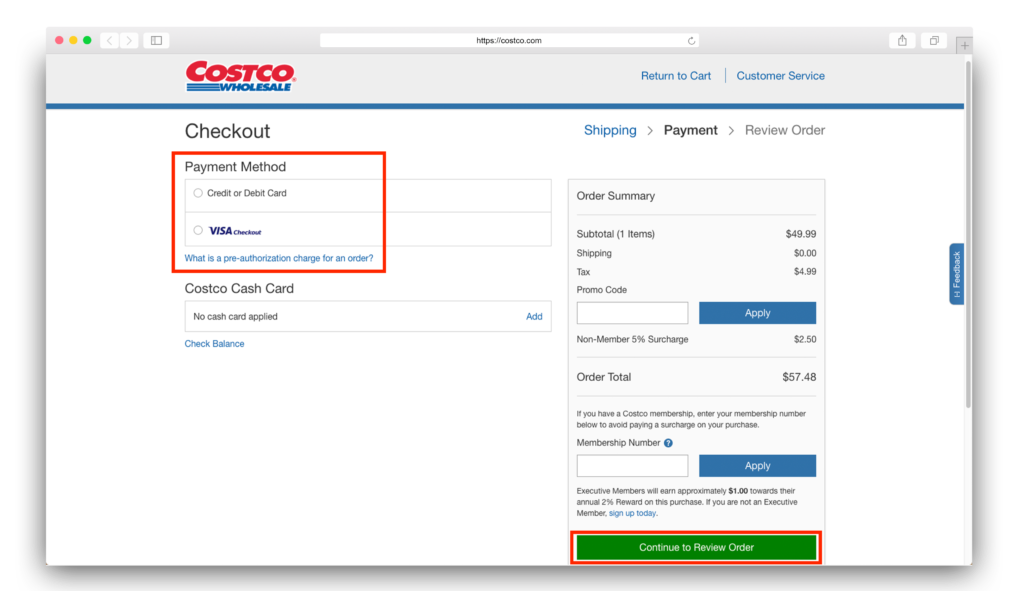Click the Tax amount $4.99
The width and height of the screenshot is (1024, 591).
click(x=805, y=272)
